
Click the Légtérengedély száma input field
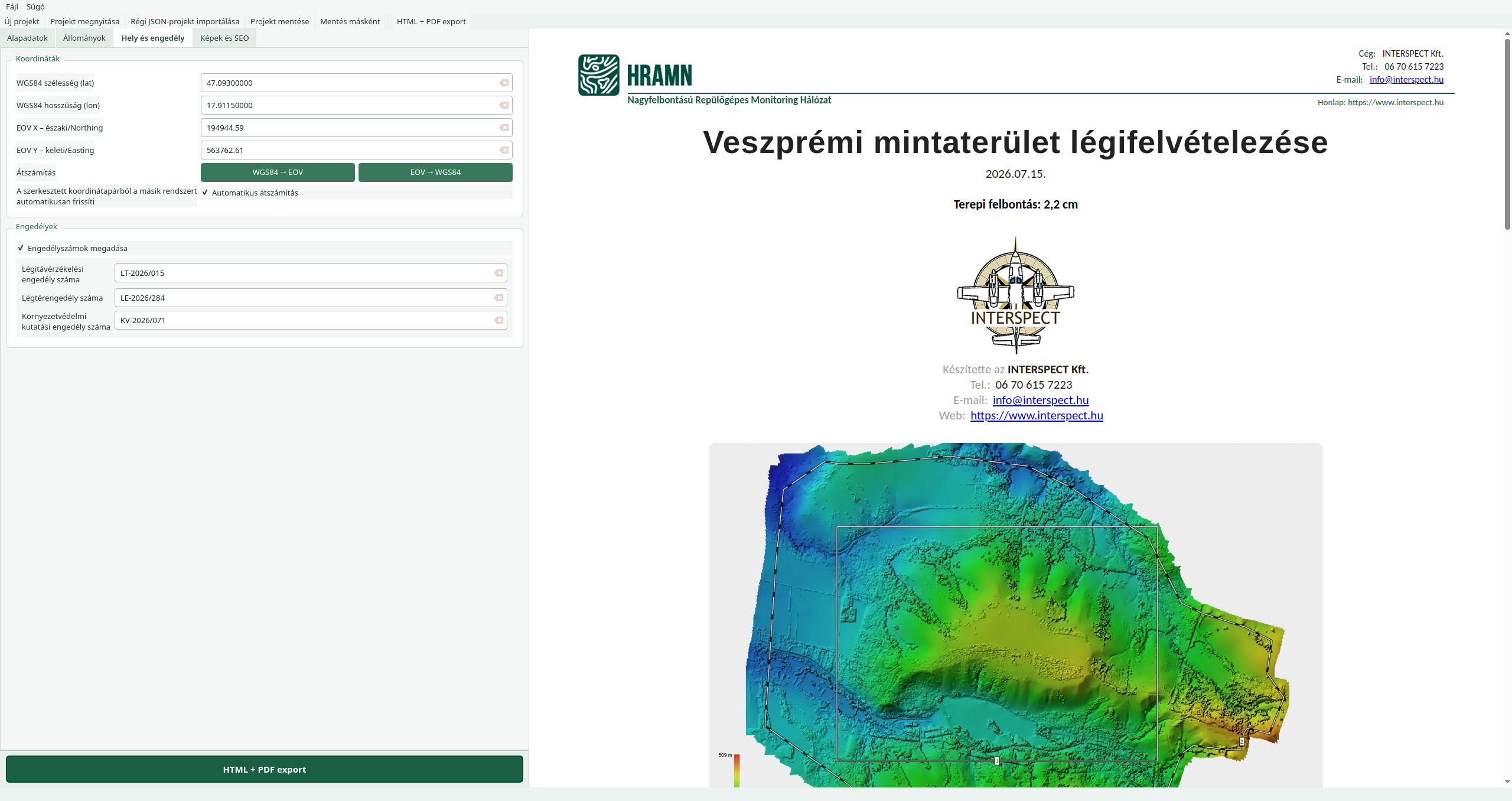click(311, 298)
